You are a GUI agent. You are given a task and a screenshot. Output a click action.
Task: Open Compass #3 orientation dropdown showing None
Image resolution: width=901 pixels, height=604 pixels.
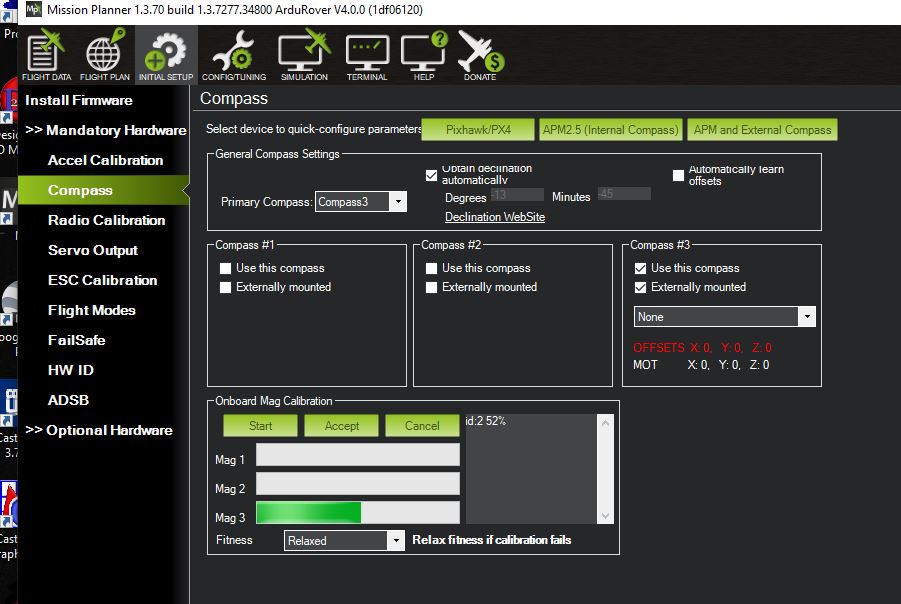pos(725,317)
